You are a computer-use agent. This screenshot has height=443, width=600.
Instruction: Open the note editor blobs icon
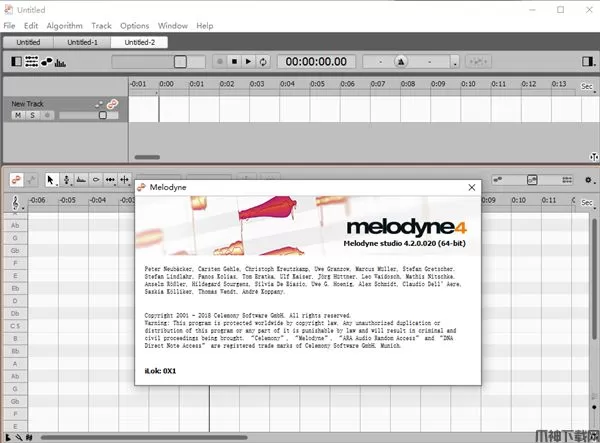click(47, 62)
